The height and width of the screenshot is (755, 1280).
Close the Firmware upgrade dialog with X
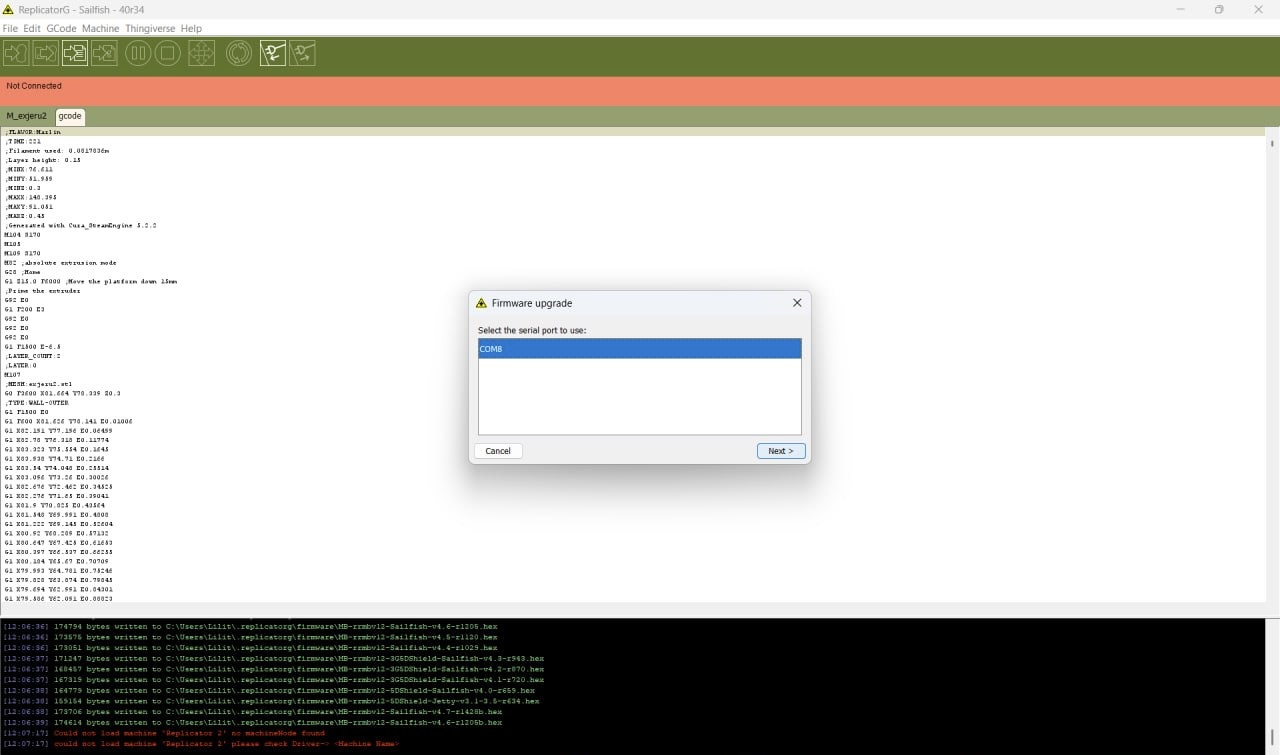pyautogui.click(x=797, y=303)
